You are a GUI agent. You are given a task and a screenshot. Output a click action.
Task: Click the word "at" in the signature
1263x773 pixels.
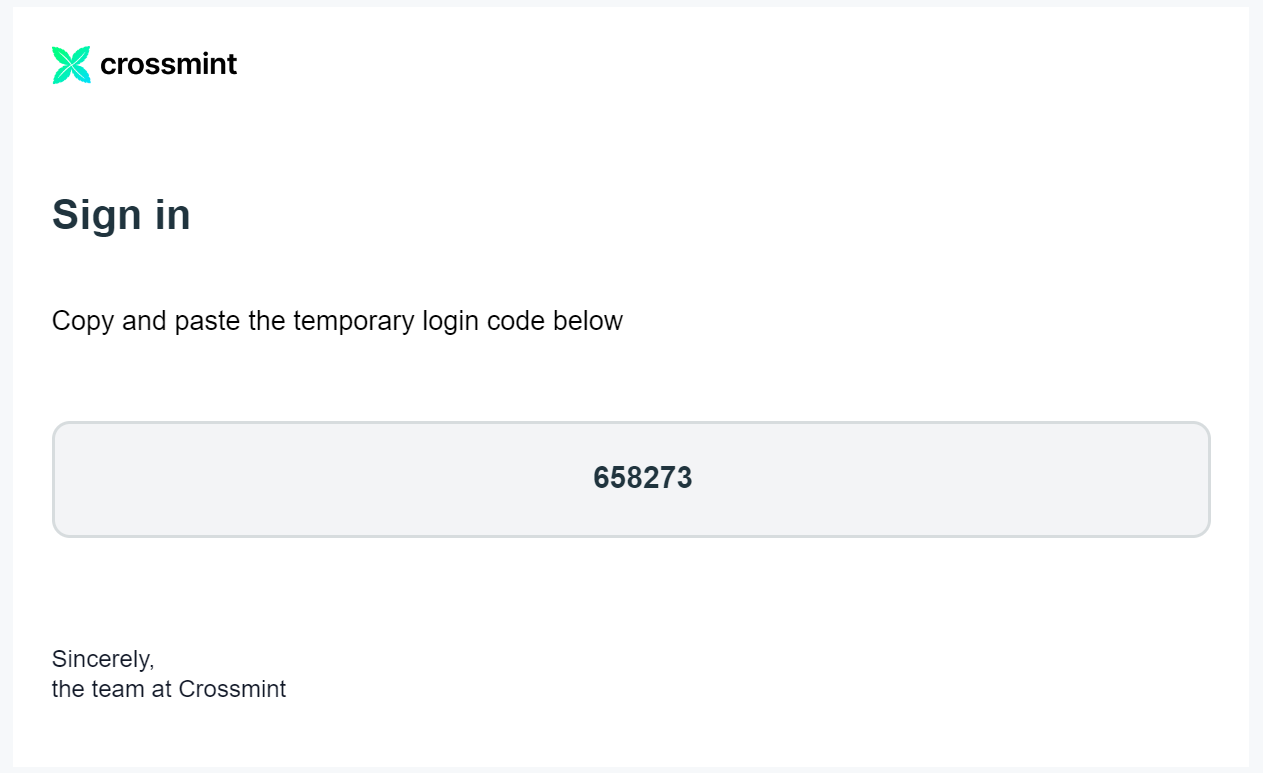point(162,689)
